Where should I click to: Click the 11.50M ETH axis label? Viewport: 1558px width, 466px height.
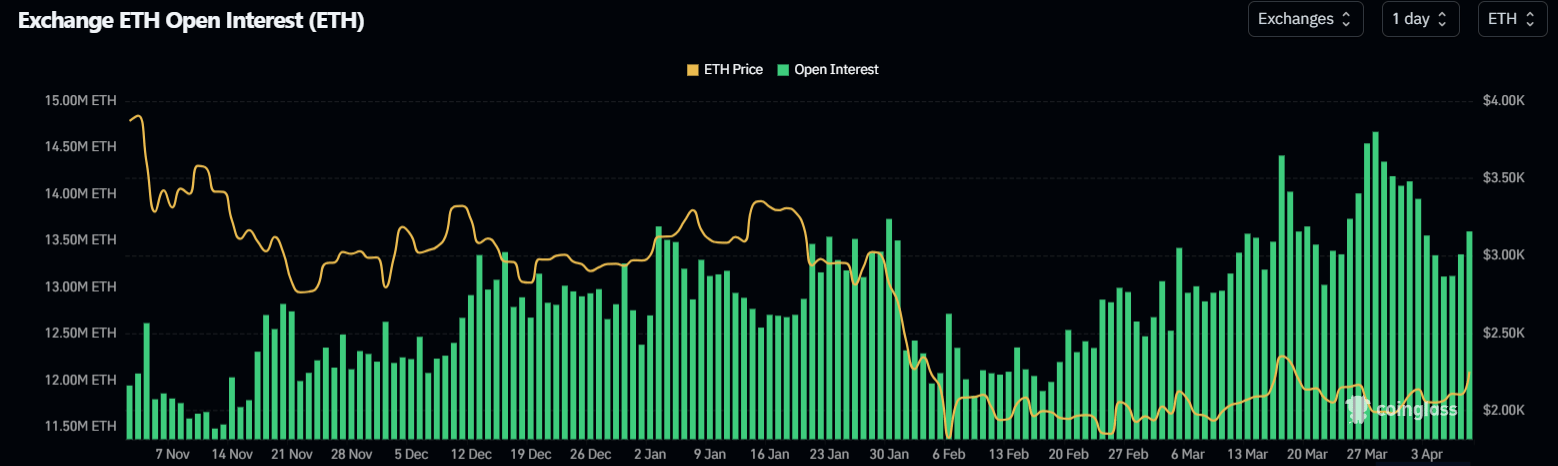[x=80, y=427]
